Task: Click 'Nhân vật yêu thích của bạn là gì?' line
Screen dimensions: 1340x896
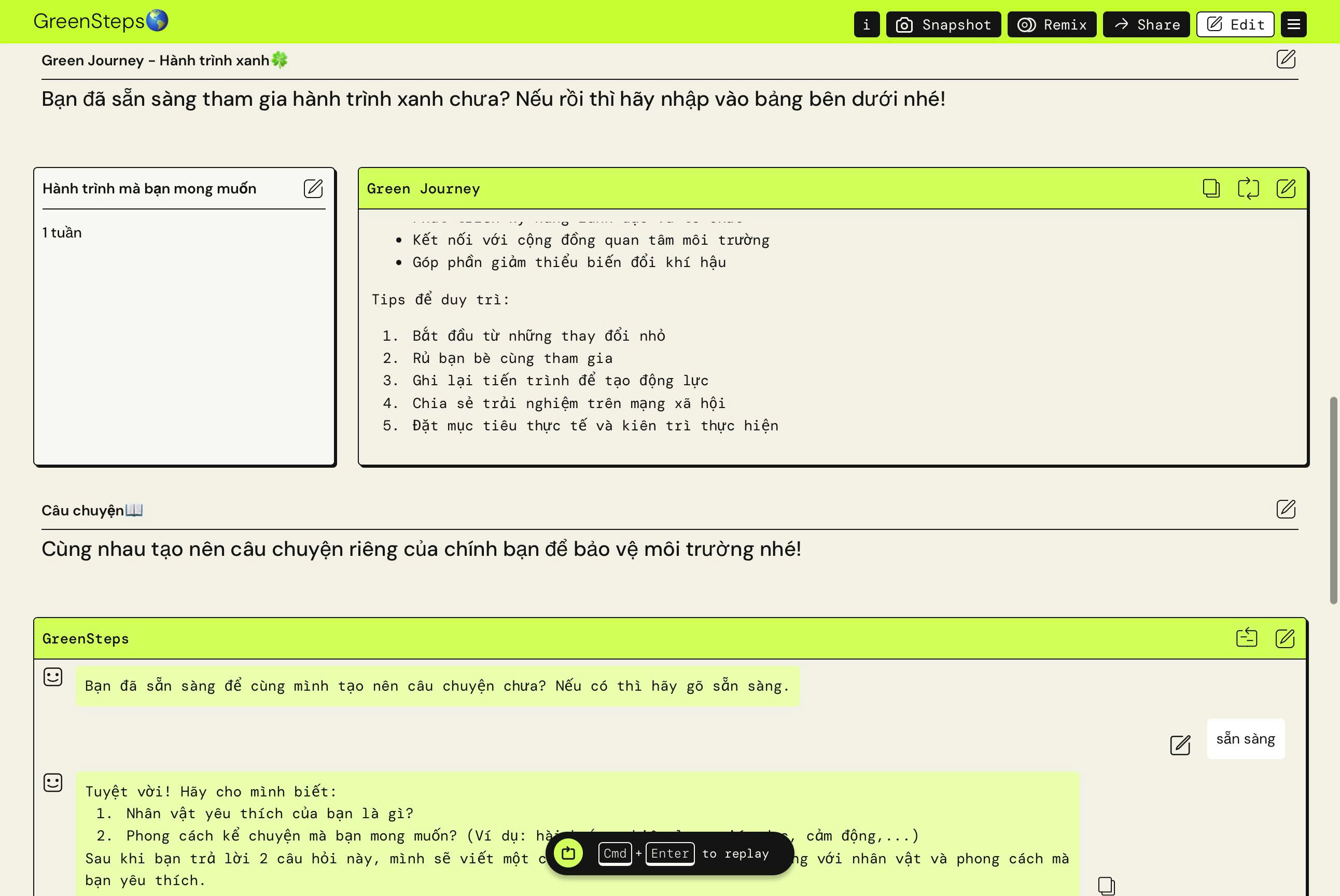Action: pyautogui.click(x=270, y=813)
